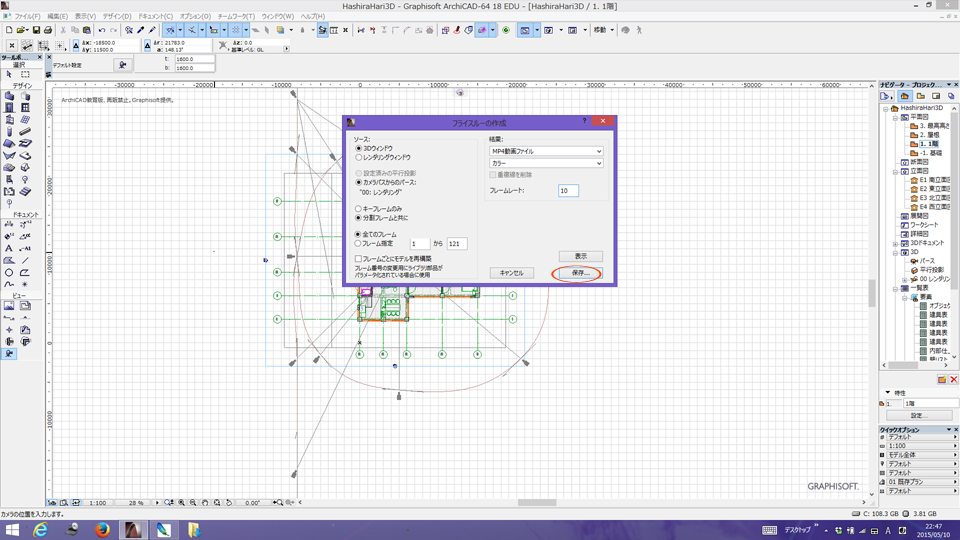Select the カメラパスからのパース radio button

click(x=359, y=182)
